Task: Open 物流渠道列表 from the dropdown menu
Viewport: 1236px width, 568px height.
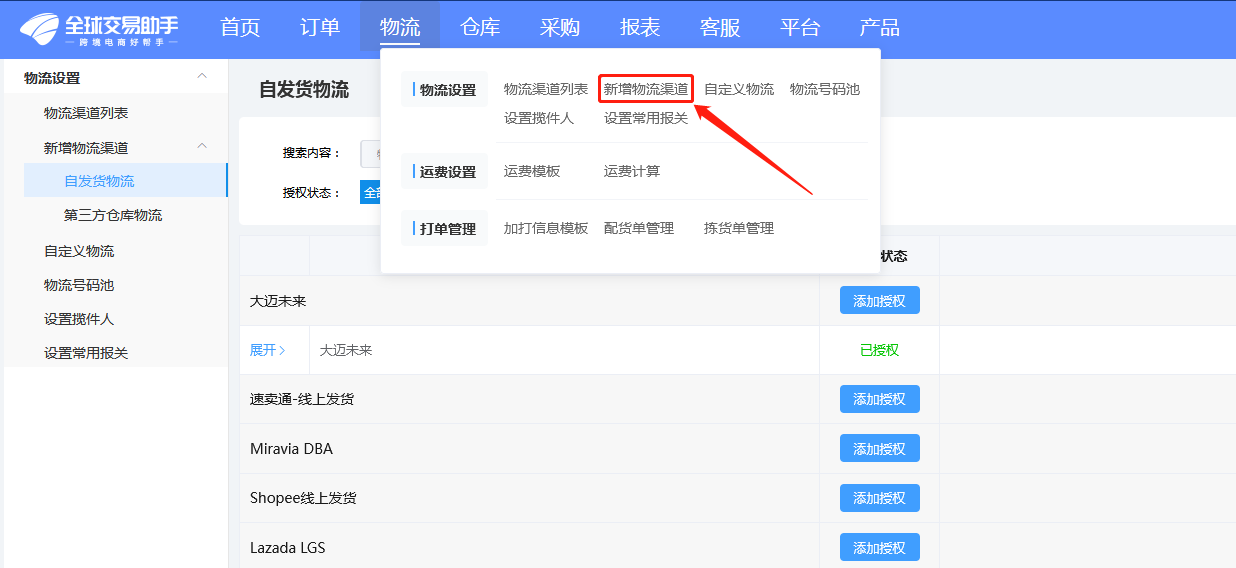Action: click(x=546, y=89)
